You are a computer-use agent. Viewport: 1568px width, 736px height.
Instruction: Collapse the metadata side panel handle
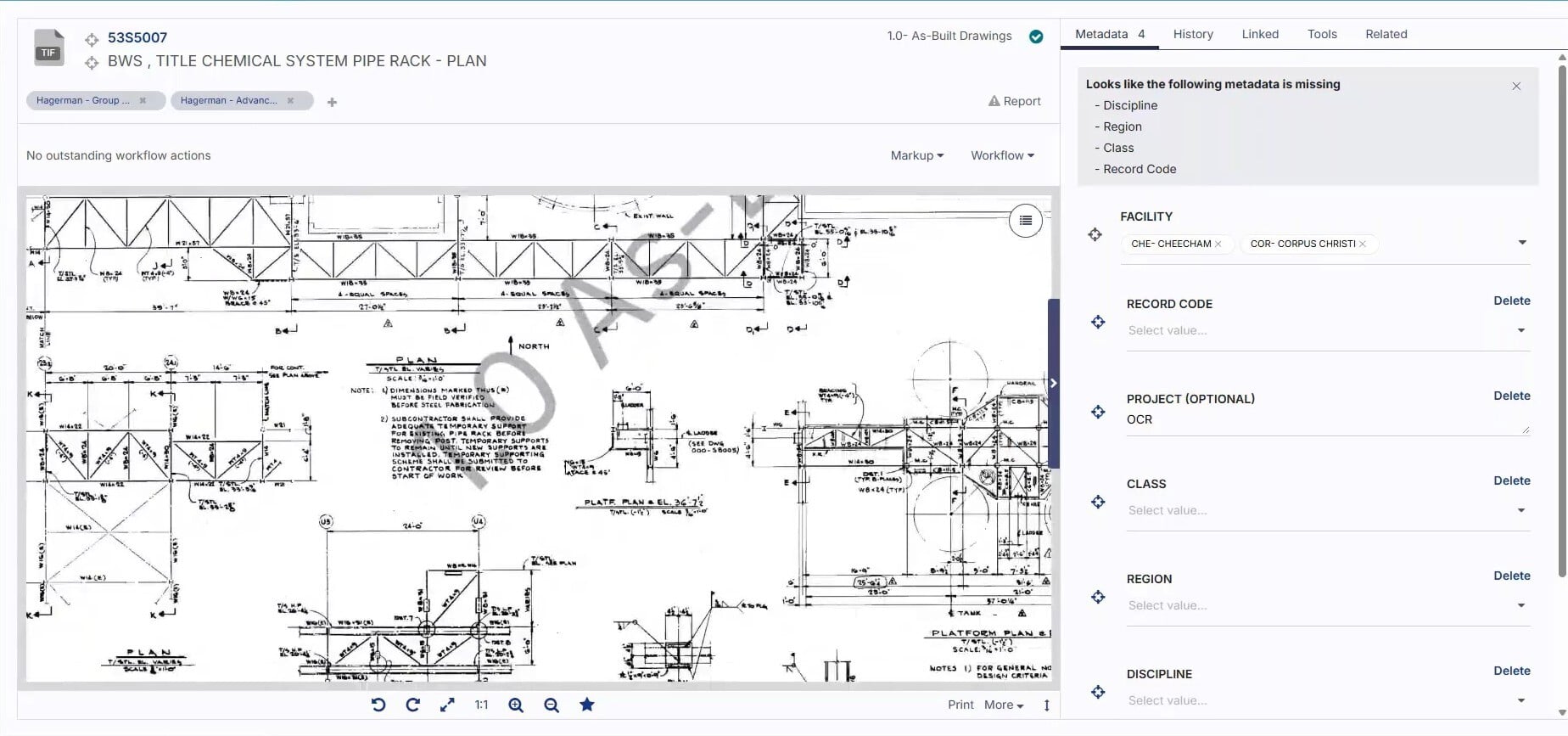[x=1054, y=383]
